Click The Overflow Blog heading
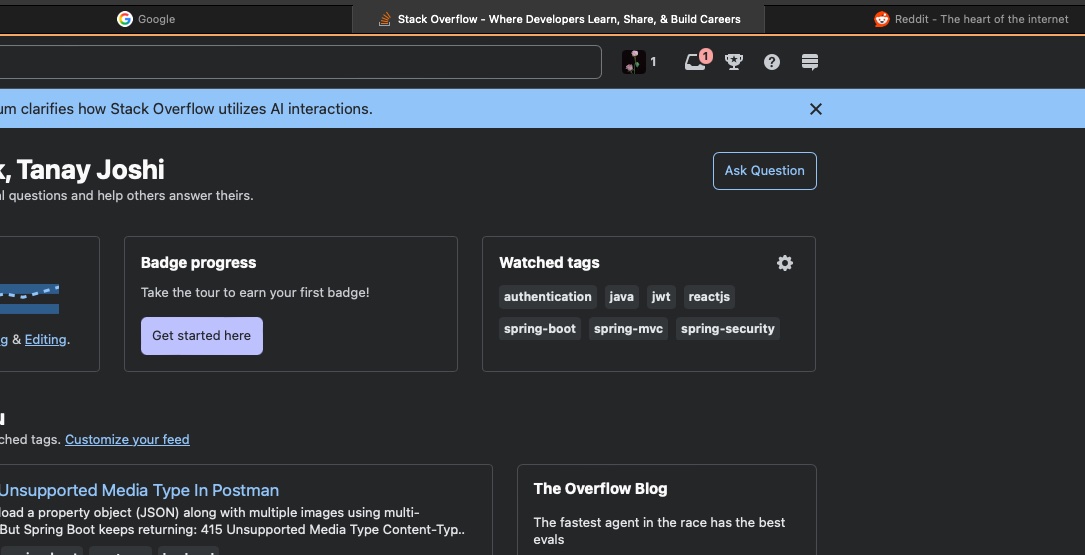Viewport: 1085px width, 555px height. (x=600, y=489)
